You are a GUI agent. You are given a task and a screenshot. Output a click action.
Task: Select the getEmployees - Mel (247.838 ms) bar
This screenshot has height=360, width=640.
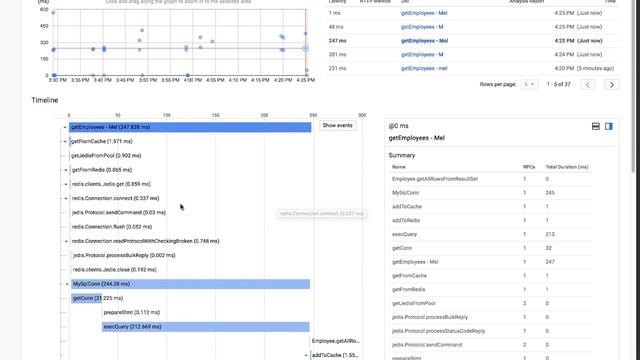coord(190,127)
